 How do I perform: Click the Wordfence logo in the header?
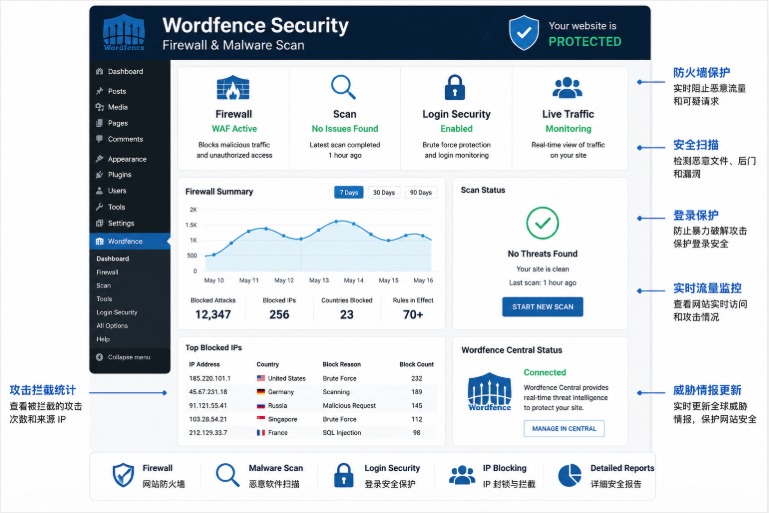[124, 32]
